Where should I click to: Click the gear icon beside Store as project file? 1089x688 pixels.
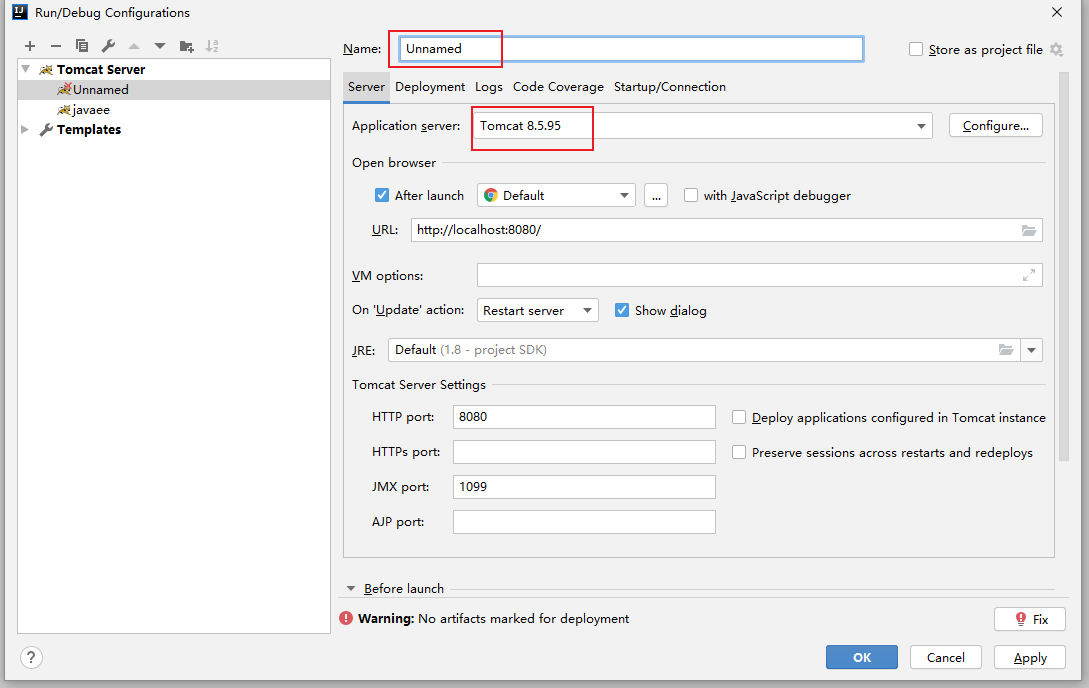pyautogui.click(x=1056, y=49)
